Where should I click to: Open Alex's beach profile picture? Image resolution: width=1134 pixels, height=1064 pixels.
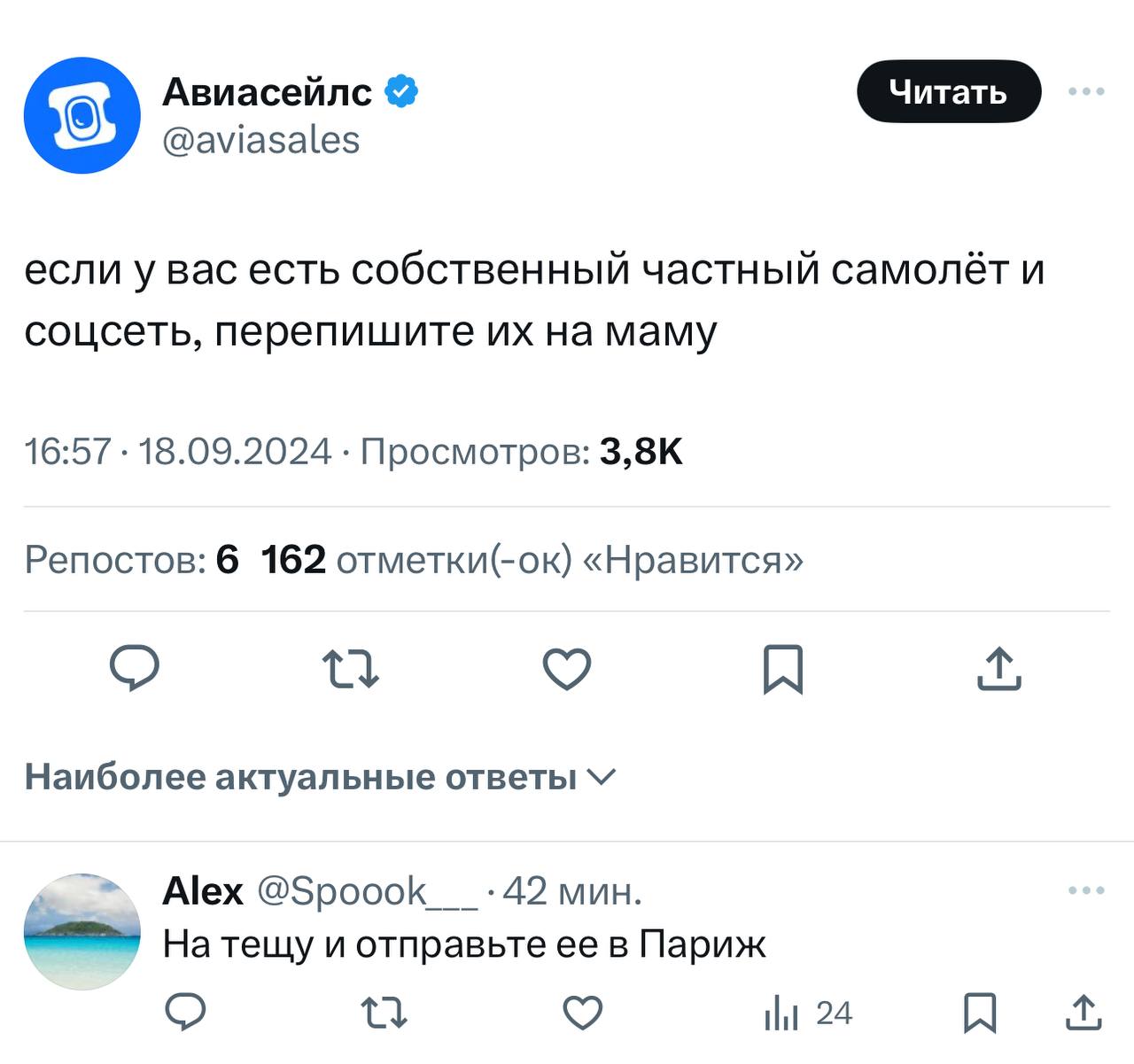click(x=82, y=931)
